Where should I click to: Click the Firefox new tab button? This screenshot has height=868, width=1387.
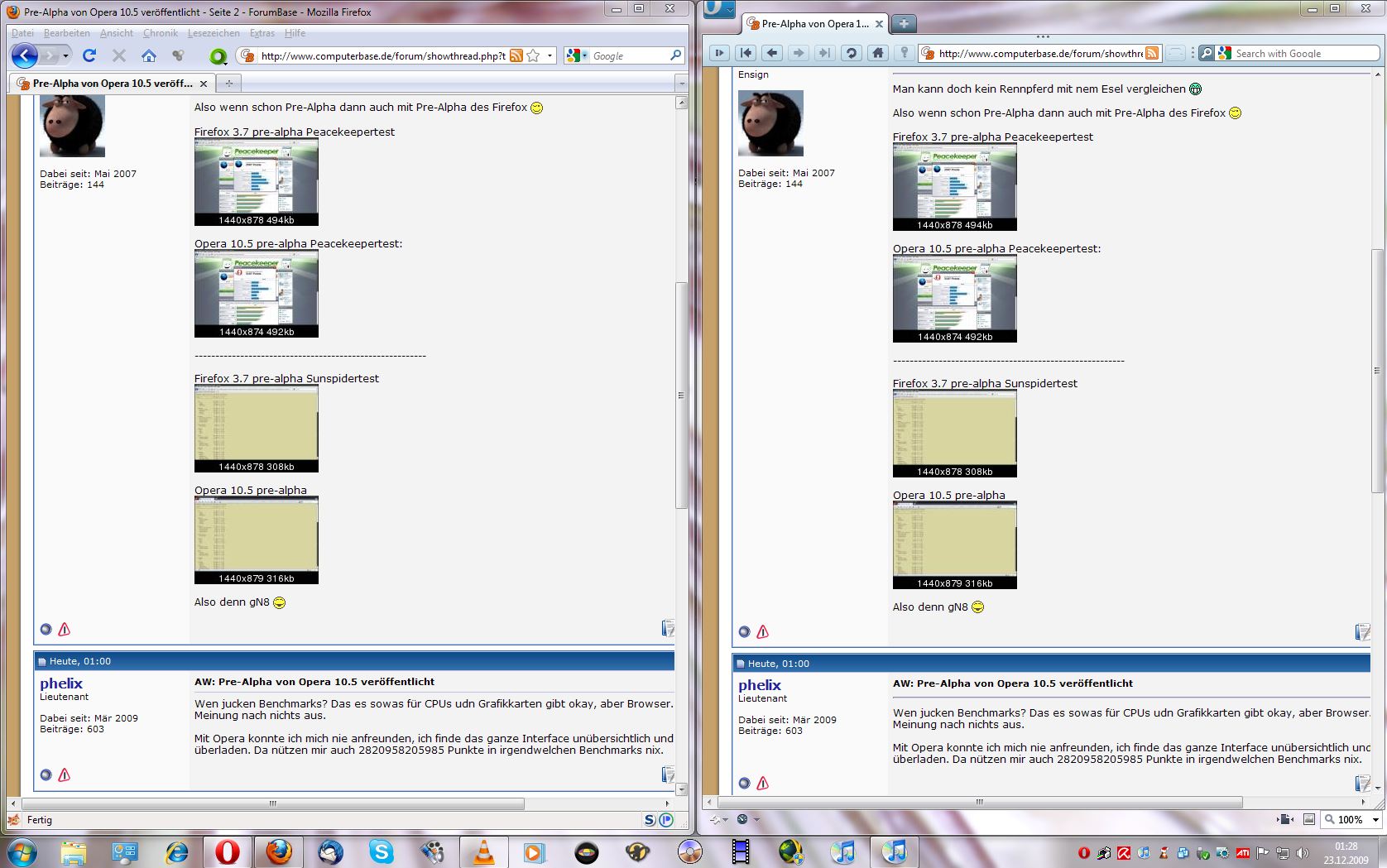click(229, 83)
